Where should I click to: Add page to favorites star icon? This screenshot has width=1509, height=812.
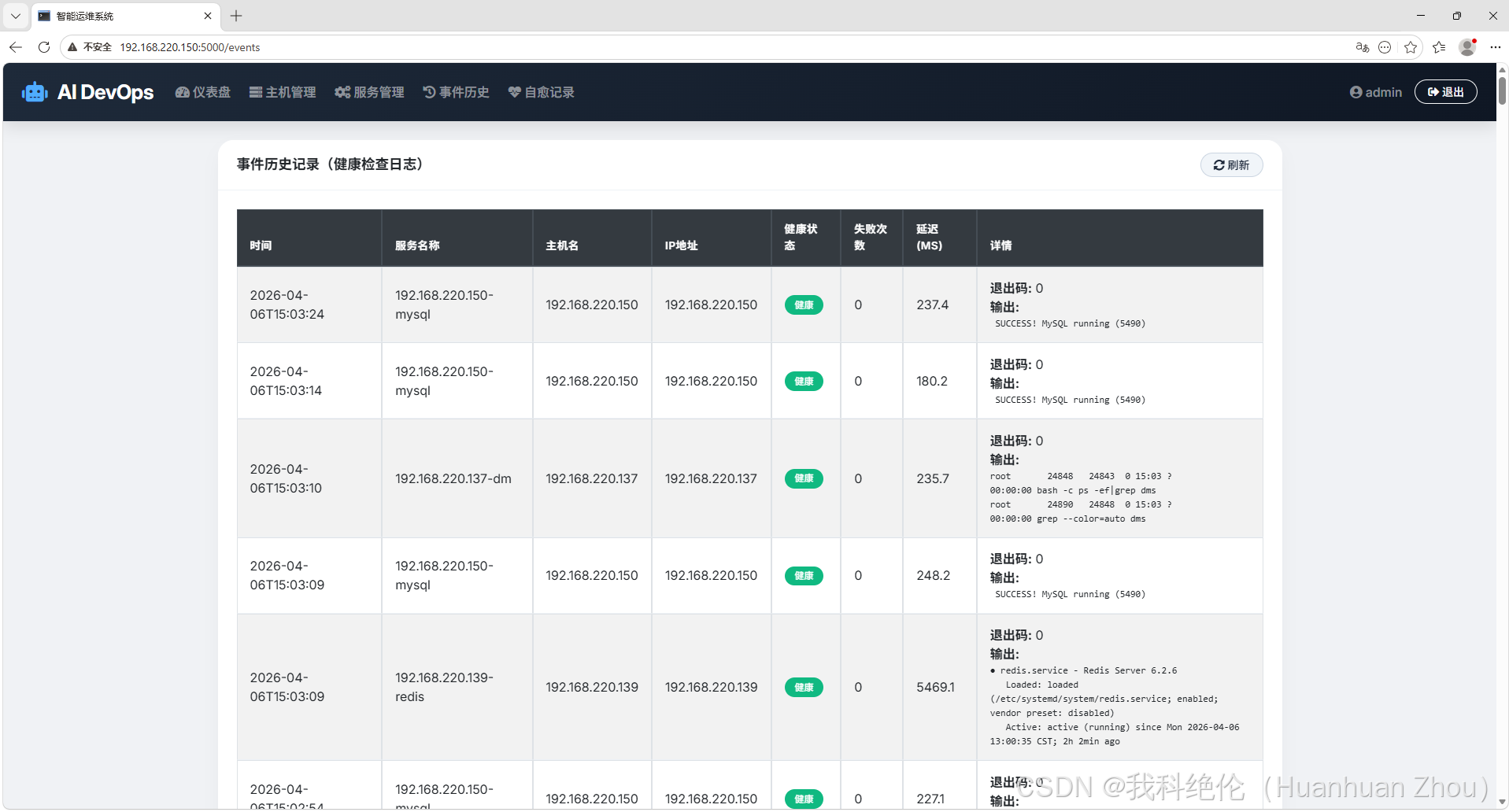click(1411, 47)
